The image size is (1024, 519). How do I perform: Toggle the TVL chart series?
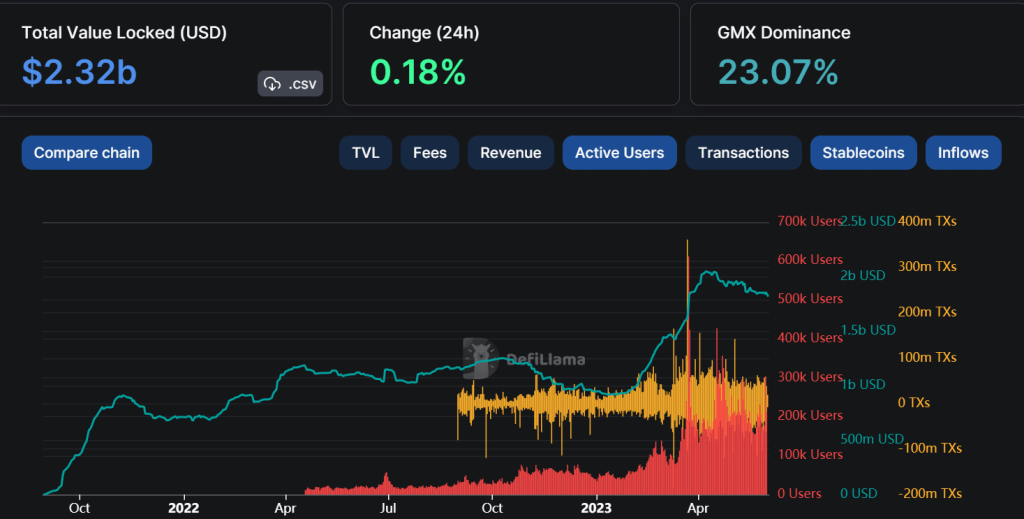[x=365, y=153]
